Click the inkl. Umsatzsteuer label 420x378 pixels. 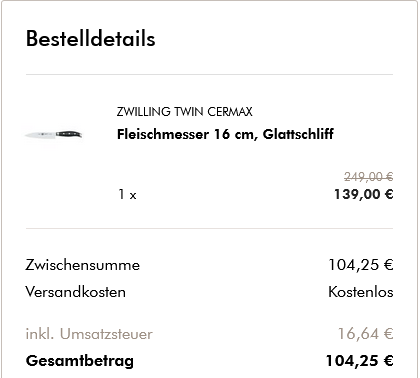(x=89, y=334)
